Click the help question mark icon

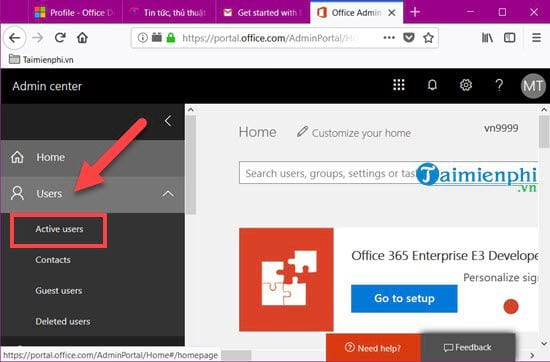499,85
